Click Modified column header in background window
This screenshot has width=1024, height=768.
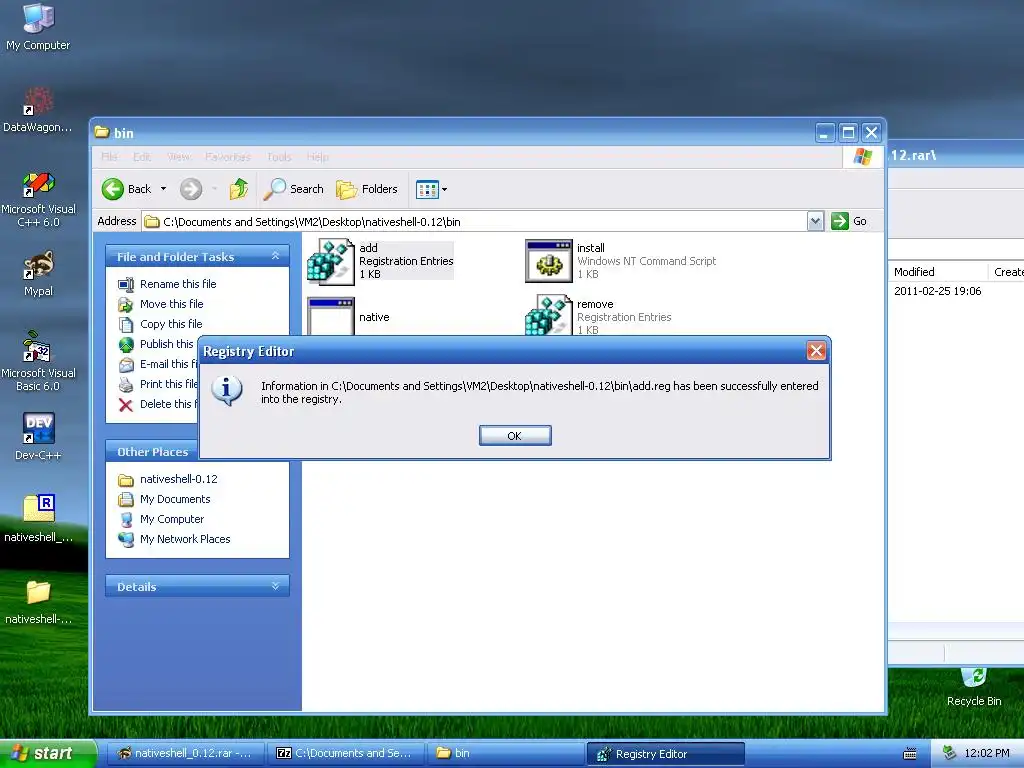938,272
